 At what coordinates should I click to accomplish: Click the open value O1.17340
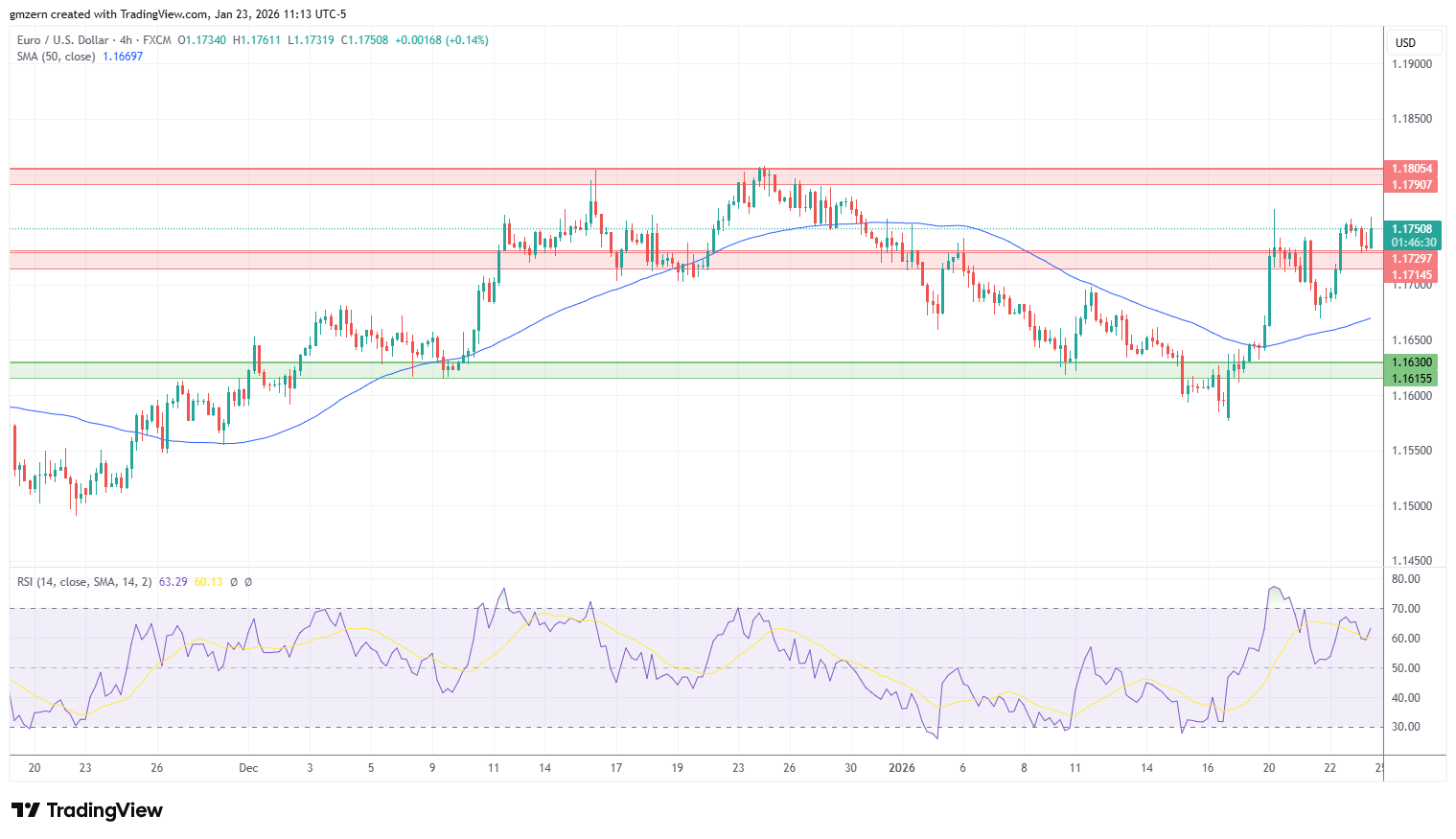202,40
